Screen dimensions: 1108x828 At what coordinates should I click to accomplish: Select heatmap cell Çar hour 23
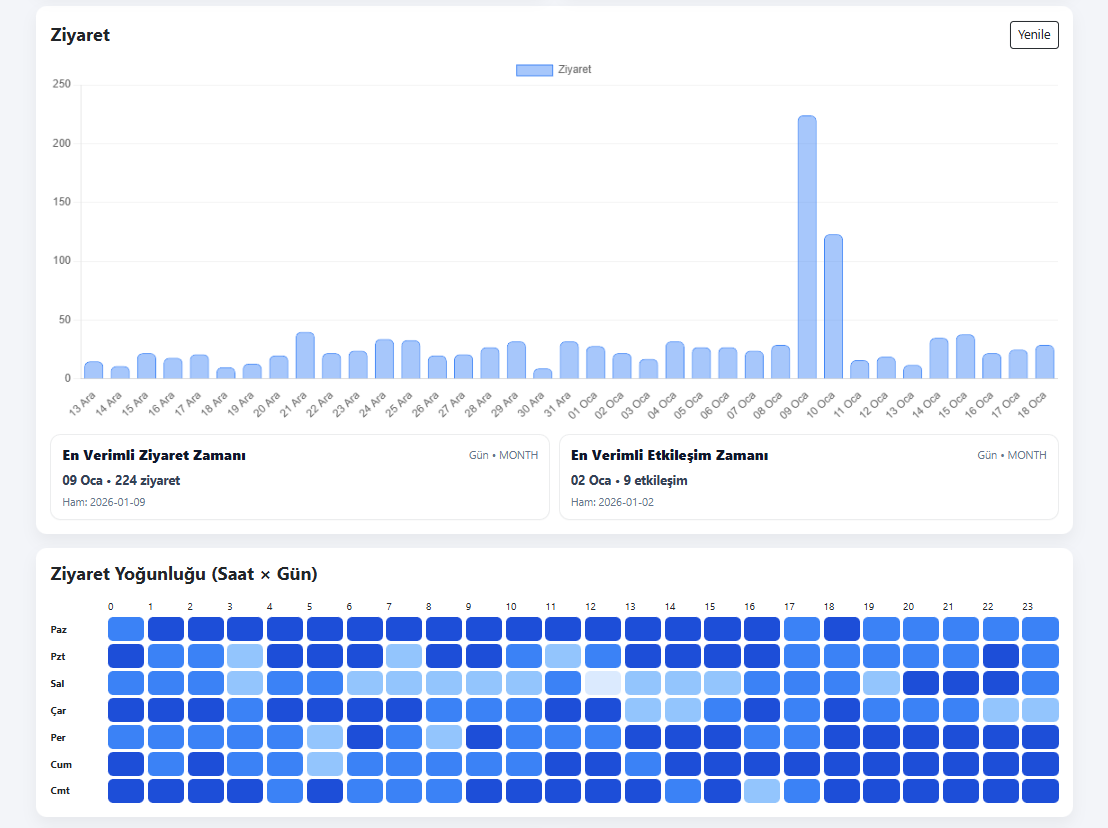(x=1040, y=710)
